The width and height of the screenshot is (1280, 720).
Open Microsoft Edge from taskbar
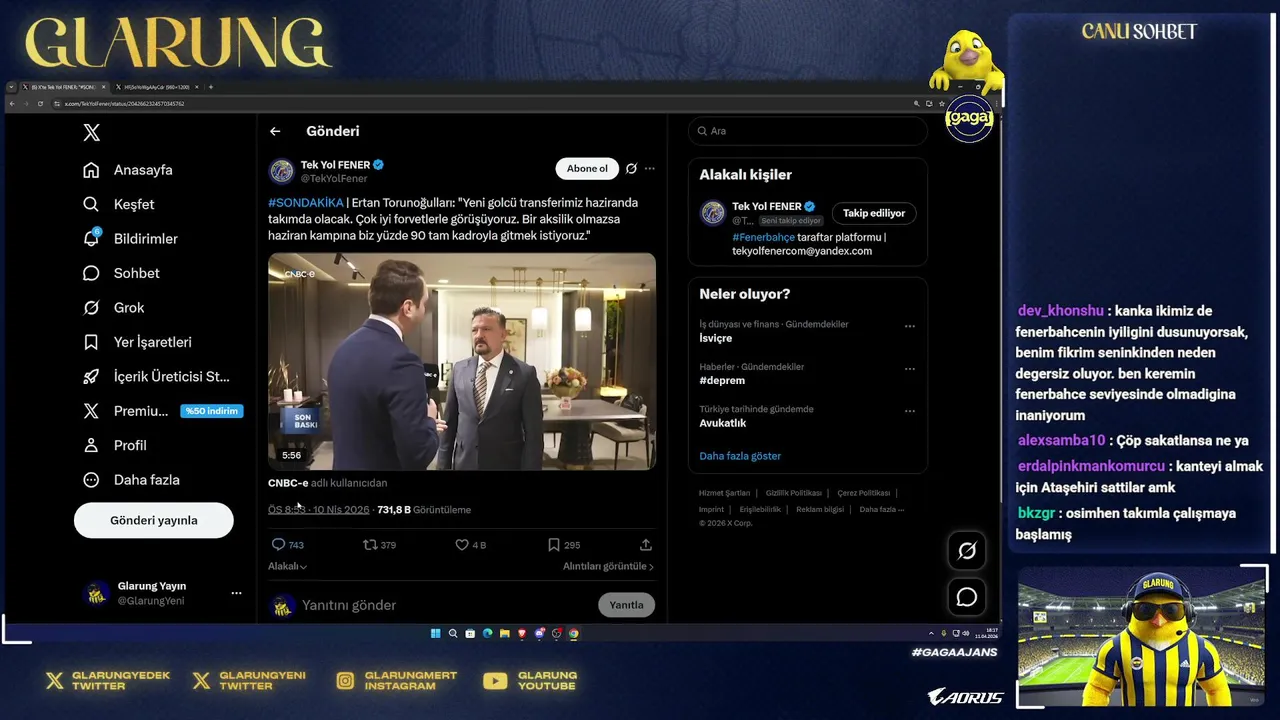[487, 633]
